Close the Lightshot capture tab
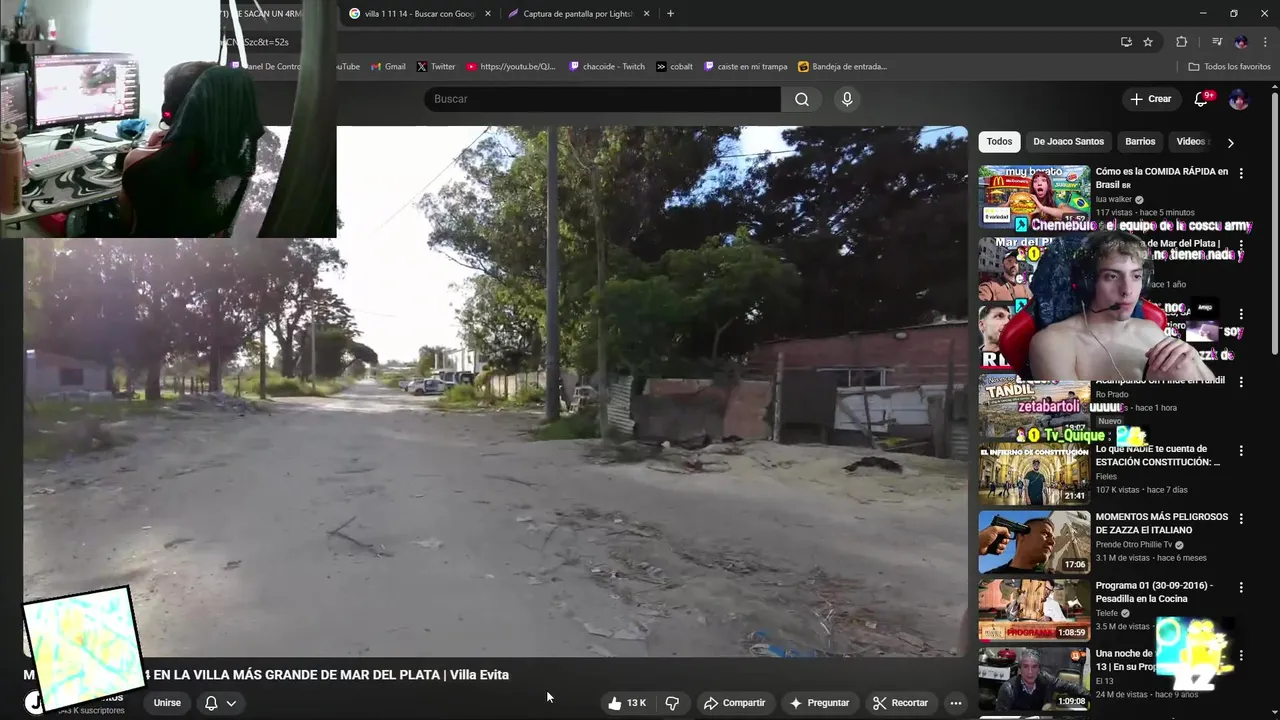 [x=646, y=13]
